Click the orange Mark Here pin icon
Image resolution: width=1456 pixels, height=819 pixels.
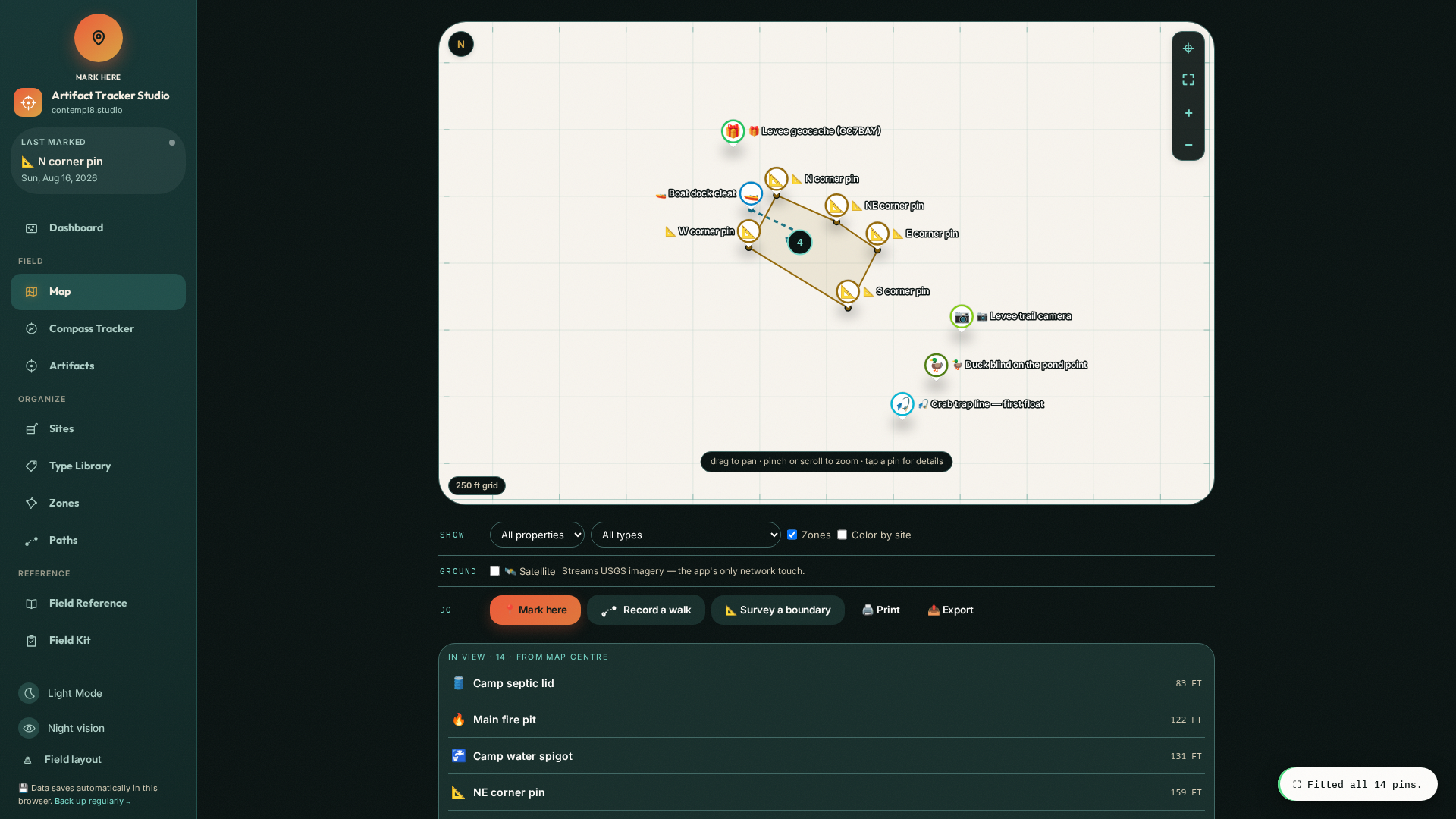click(99, 38)
